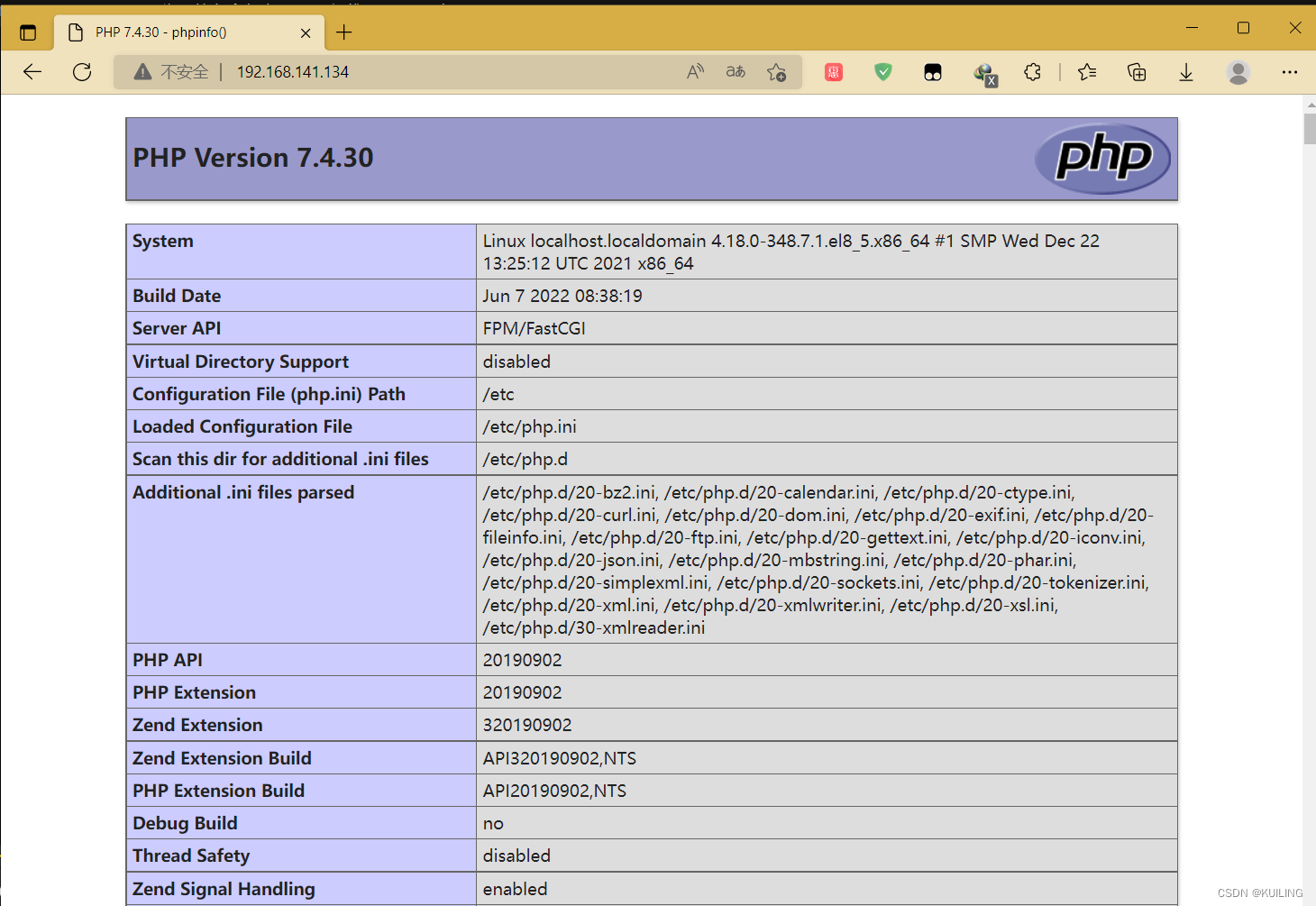Click 'Additional .ini files parsed' label
The height and width of the screenshot is (906, 1316).
point(243,492)
